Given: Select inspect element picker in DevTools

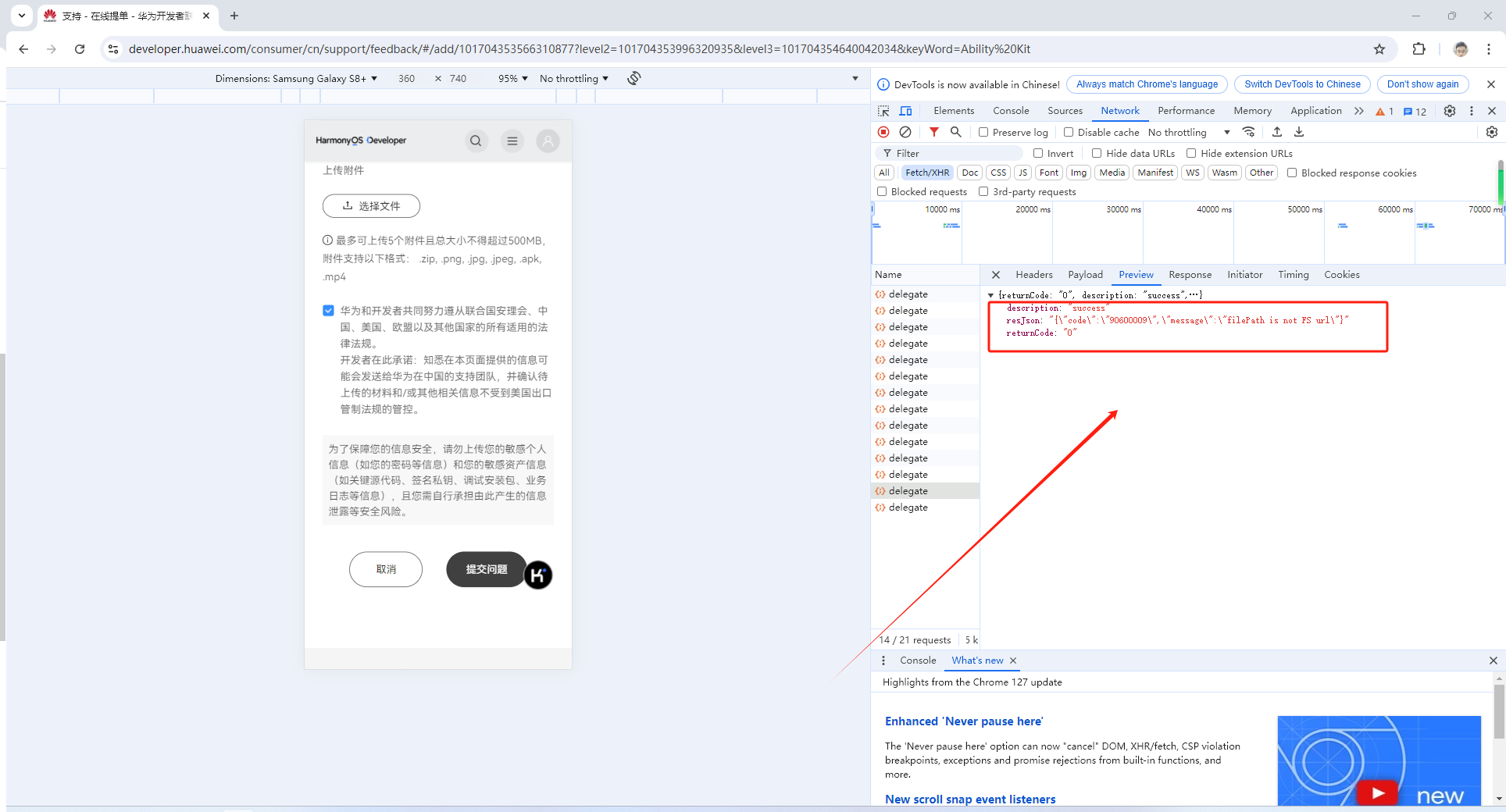Looking at the screenshot, I should point(883,111).
